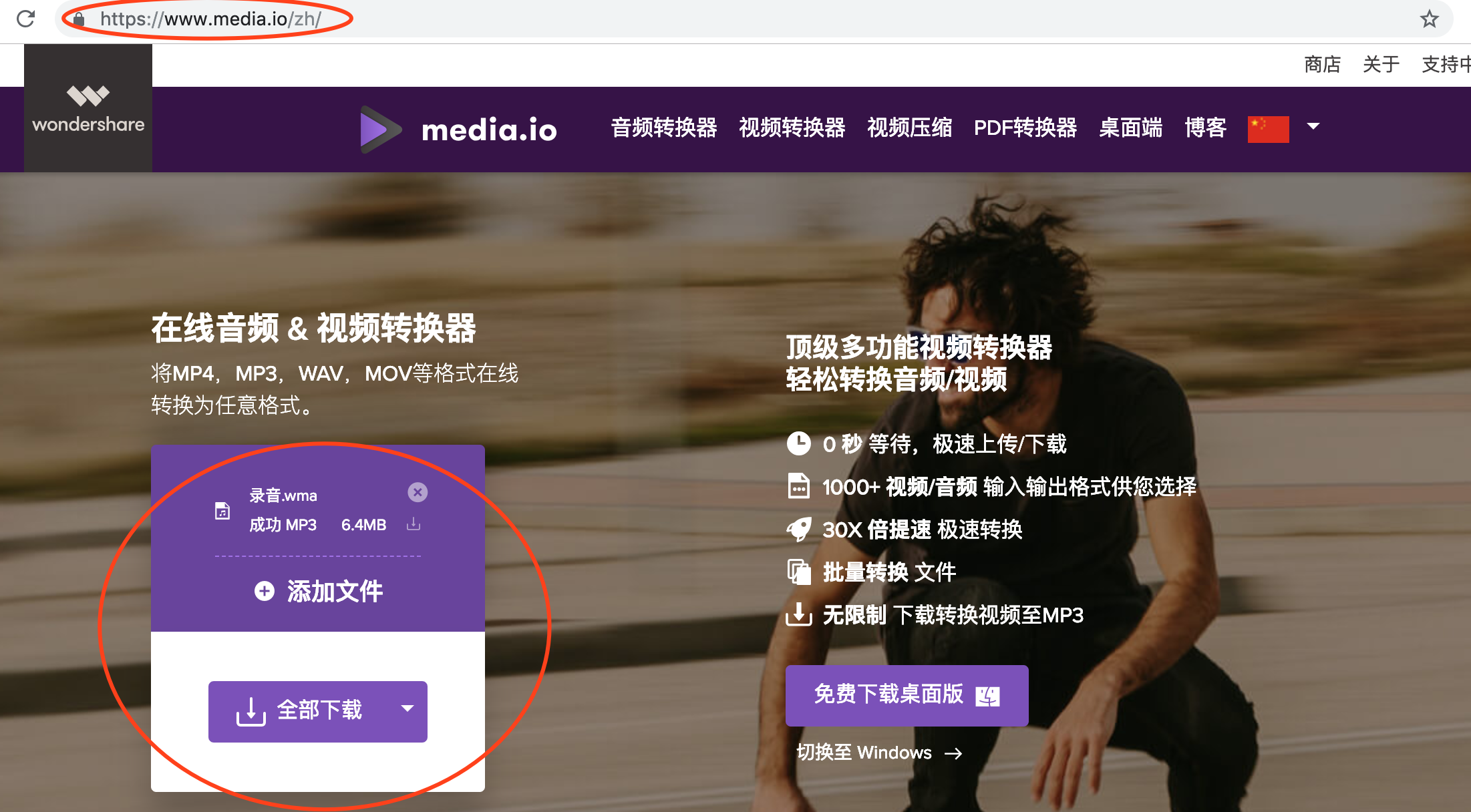The width and height of the screenshot is (1471, 812).
Task: Open the 视频压缩 menu item
Action: click(909, 128)
